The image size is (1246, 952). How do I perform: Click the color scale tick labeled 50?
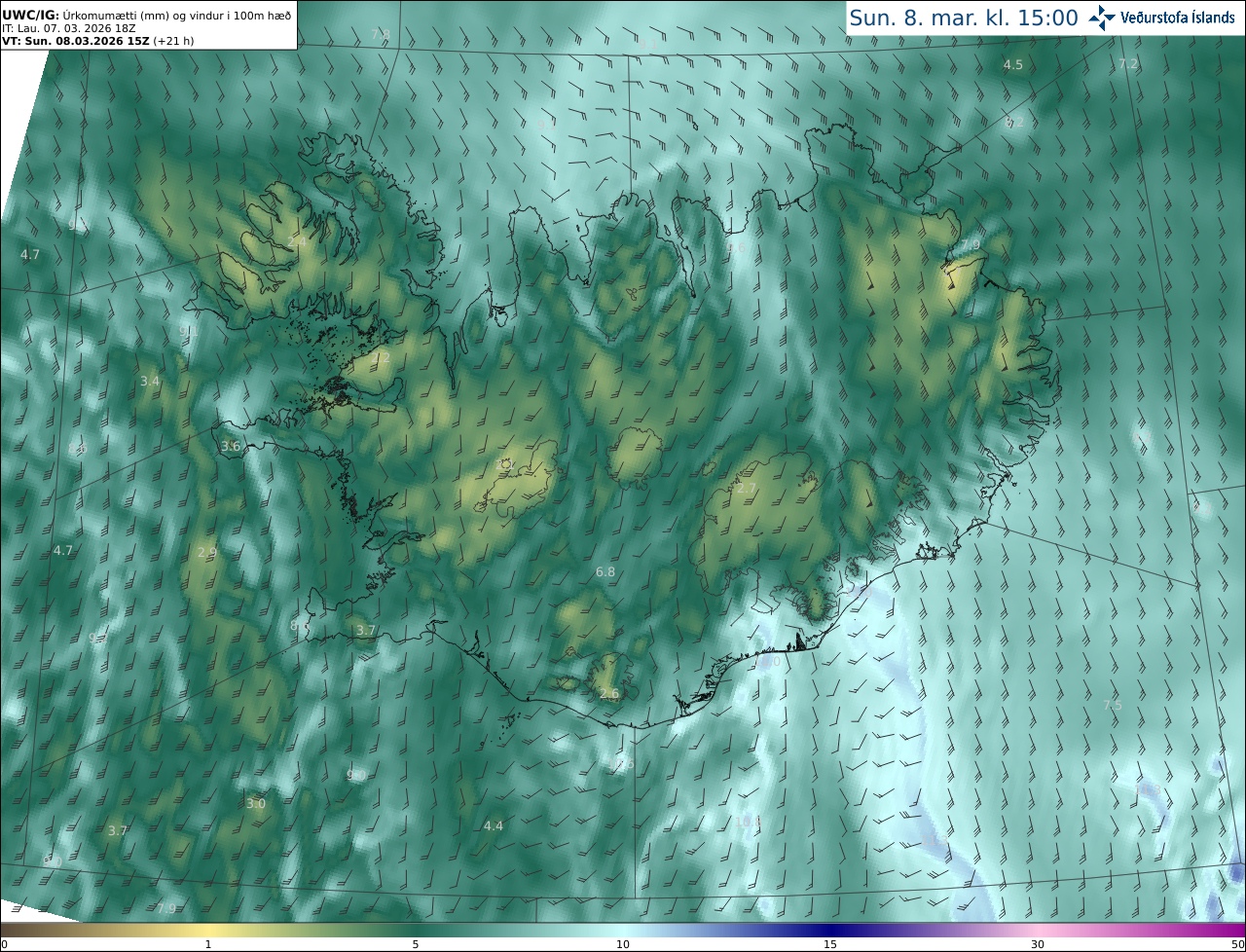point(1238,944)
